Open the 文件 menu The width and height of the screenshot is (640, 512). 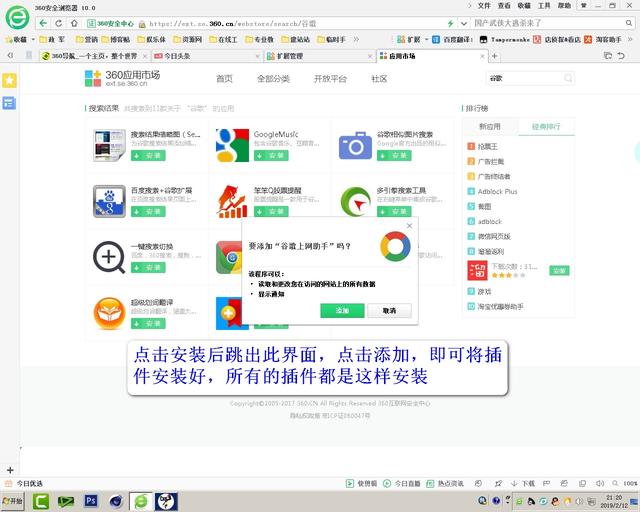(484, 5)
